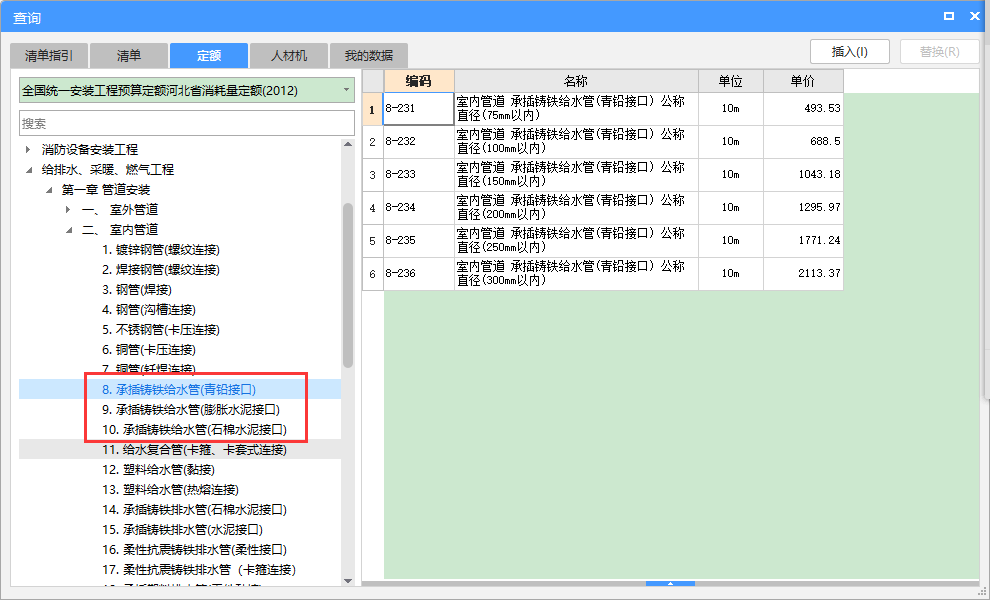Click row 3 number header
The image size is (990, 600).
click(373, 175)
